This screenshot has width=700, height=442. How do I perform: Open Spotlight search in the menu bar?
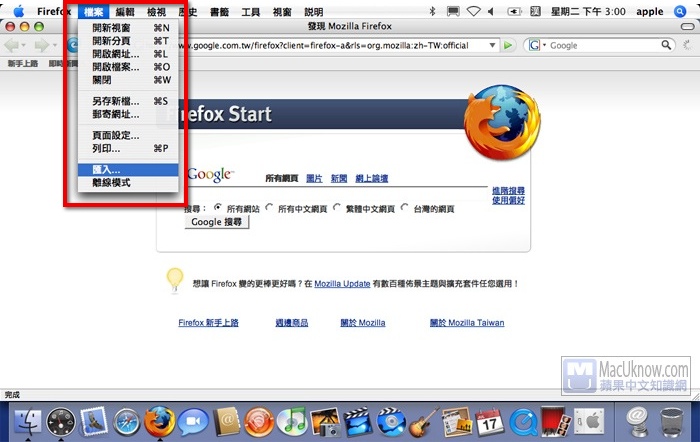(x=680, y=12)
